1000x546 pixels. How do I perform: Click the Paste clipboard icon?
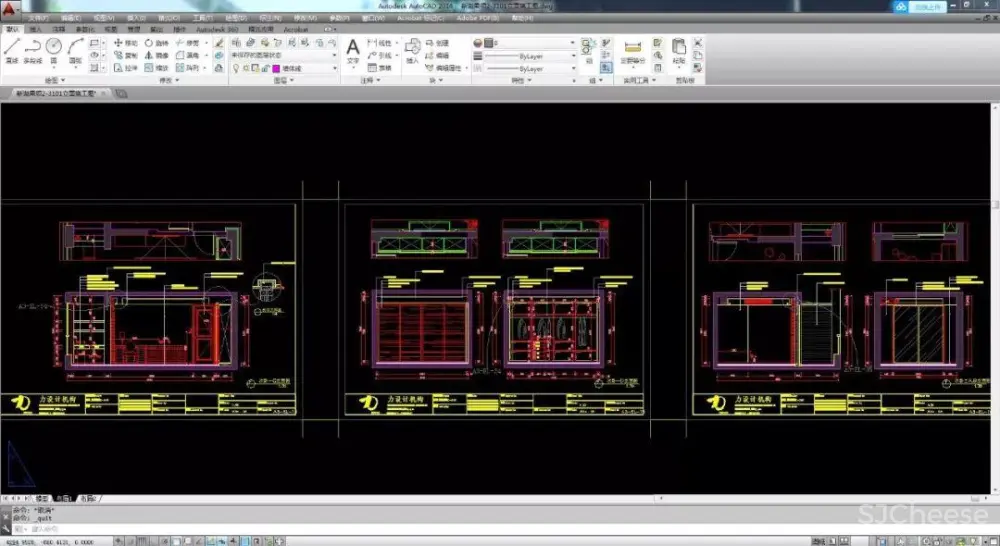pos(679,49)
